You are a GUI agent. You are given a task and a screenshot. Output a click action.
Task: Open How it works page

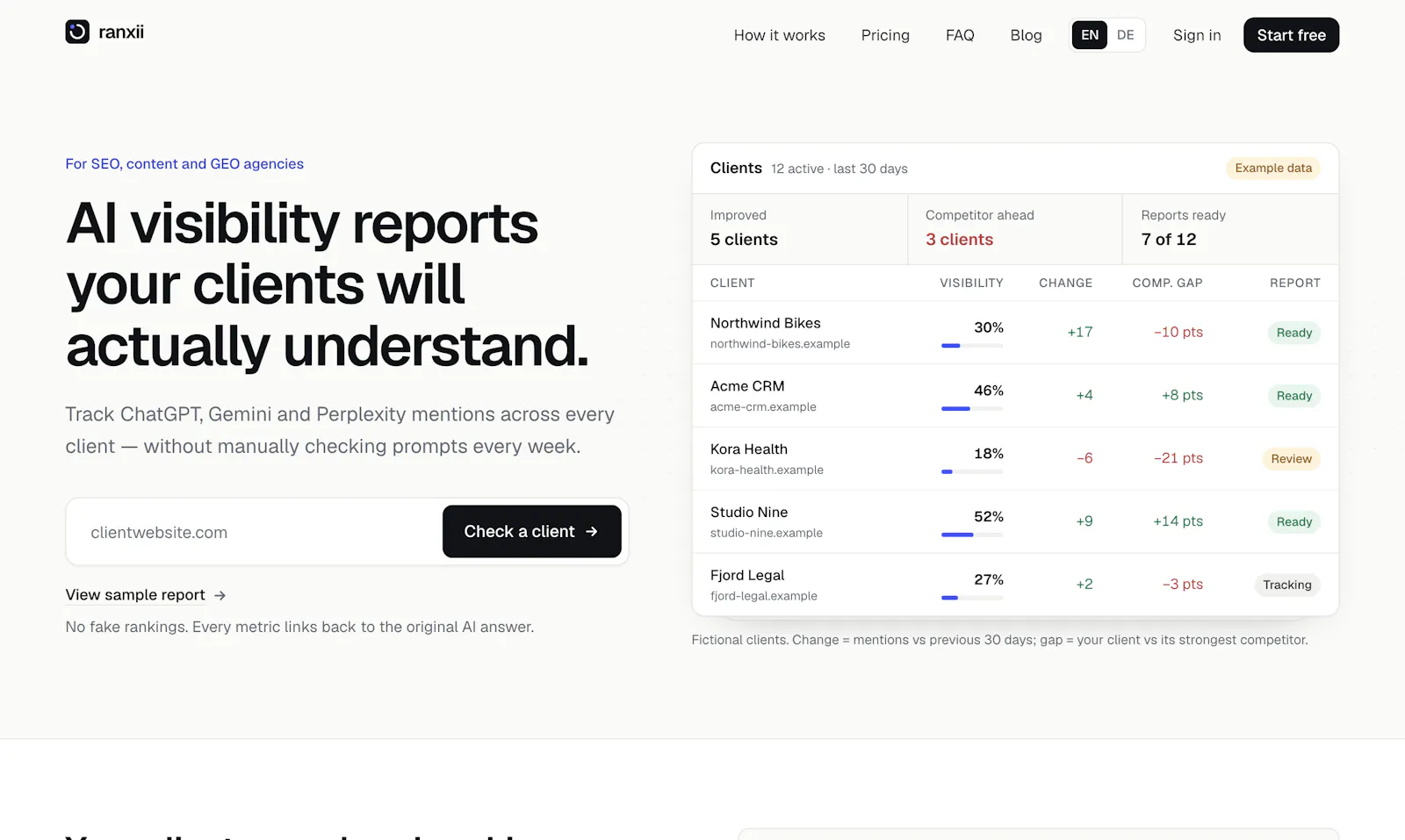pyautogui.click(x=780, y=35)
